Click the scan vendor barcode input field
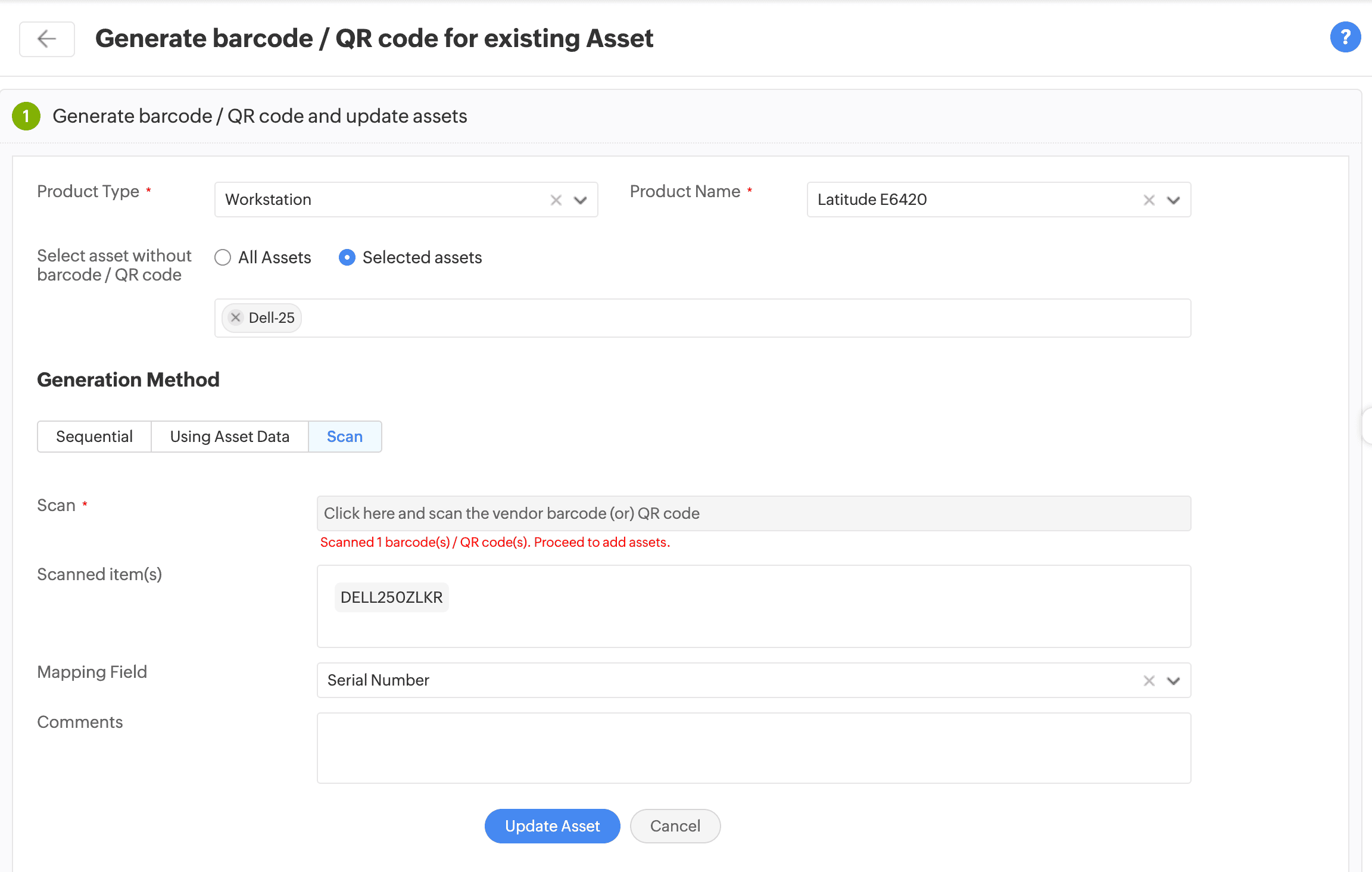1372x872 pixels. [753, 513]
